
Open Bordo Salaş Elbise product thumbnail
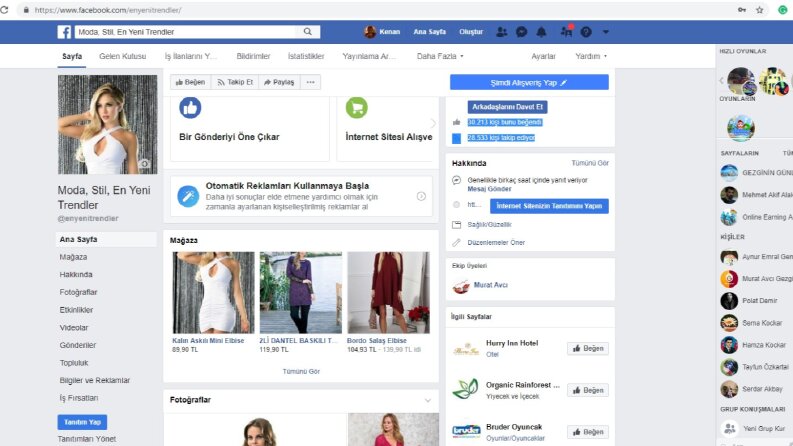(388, 293)
